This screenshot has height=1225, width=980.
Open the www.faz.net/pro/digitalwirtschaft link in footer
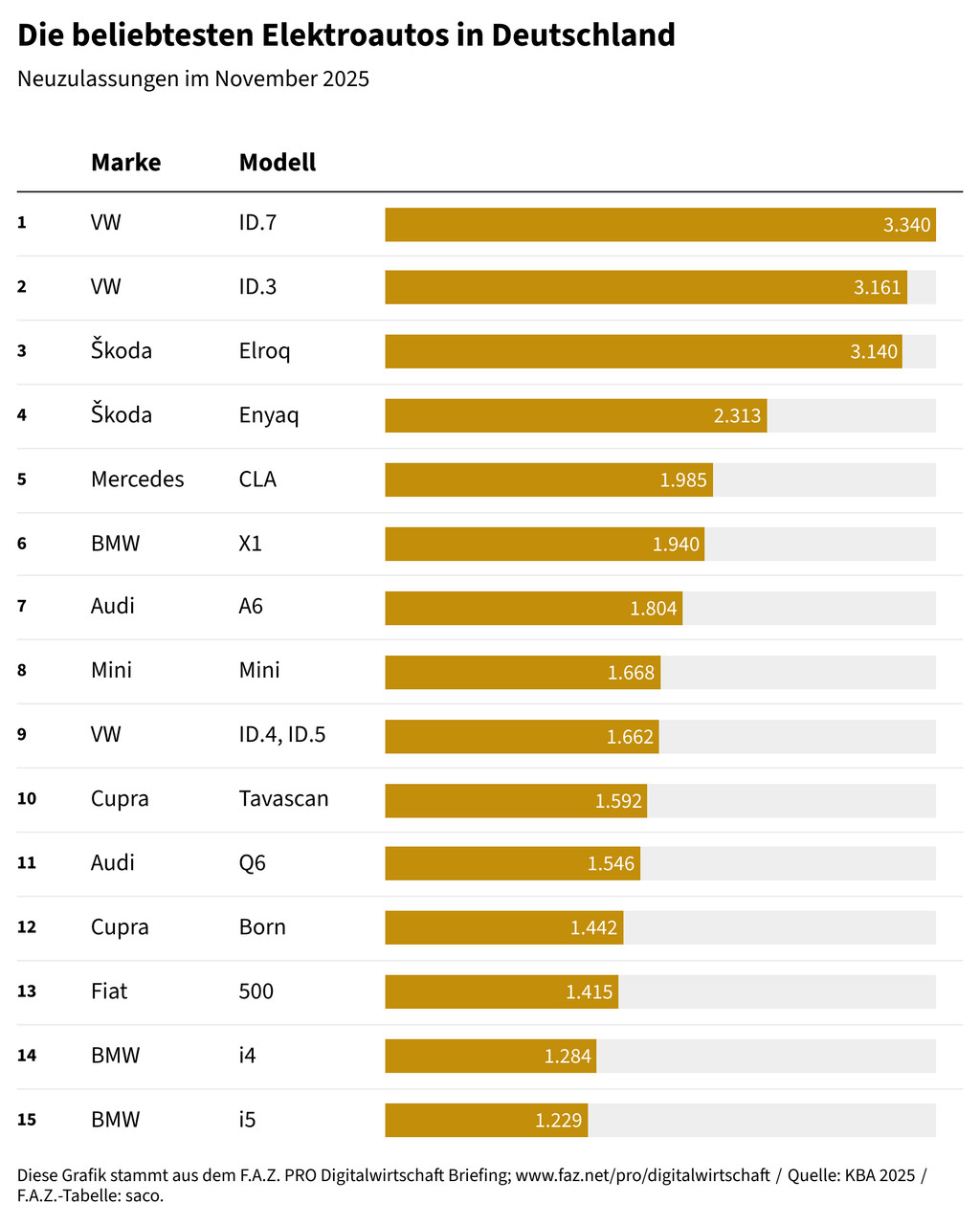(x=642, y=1175)
